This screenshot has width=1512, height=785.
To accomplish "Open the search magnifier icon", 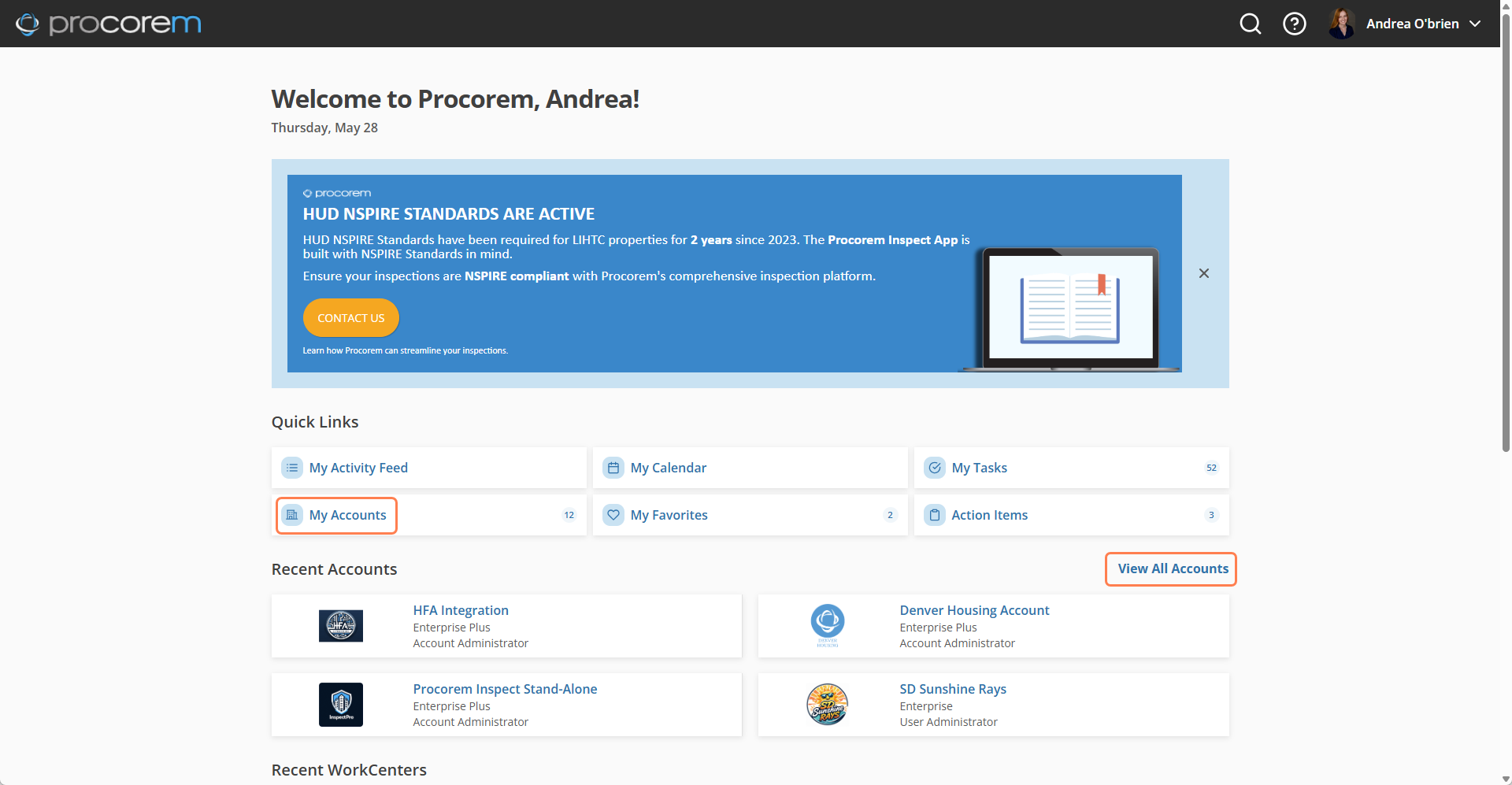I will [x=1251, y=24].
